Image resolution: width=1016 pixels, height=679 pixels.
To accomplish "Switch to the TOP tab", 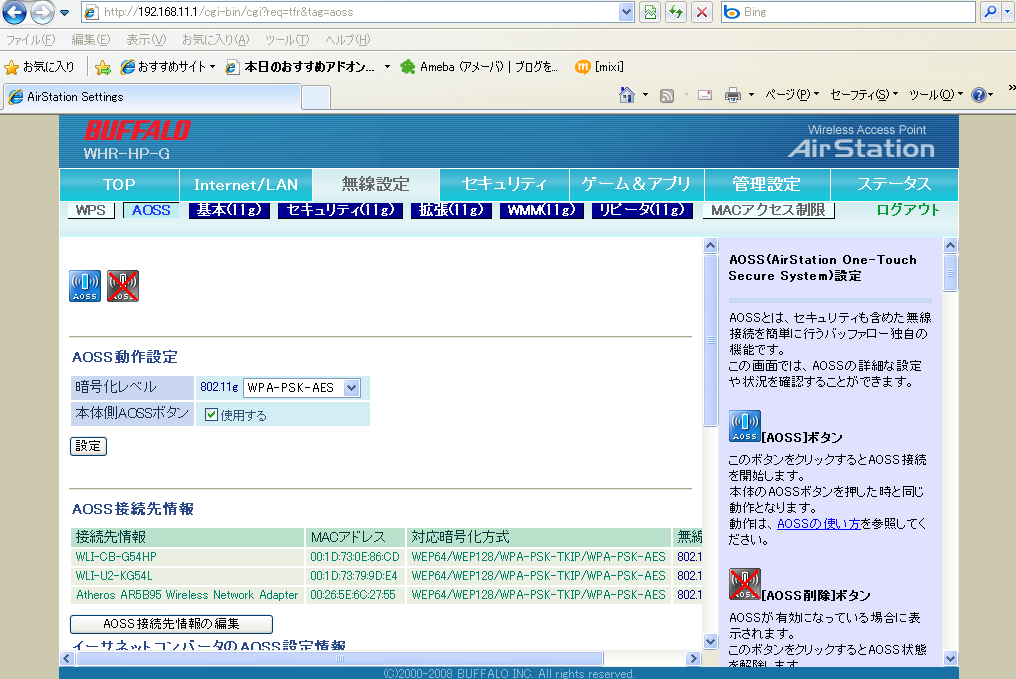I will pyautogui.click(x=119, y=185).
